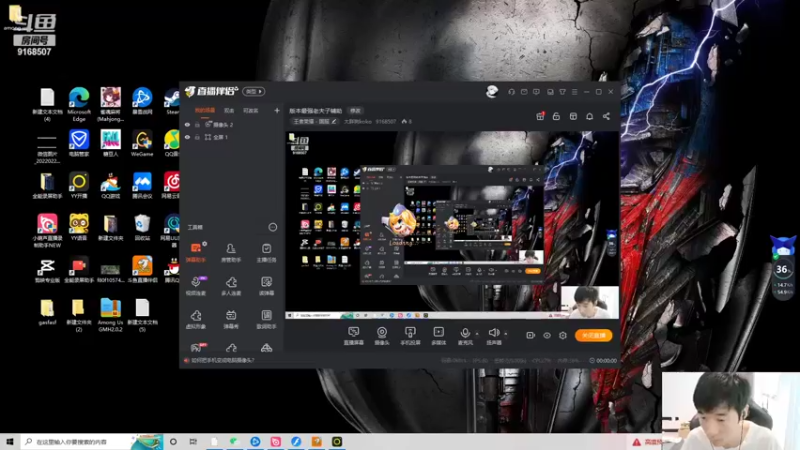Image resolution: width=800 pixels, height=450 pixels.
Task: Add the 多媒体 media source
Action: 438,336
